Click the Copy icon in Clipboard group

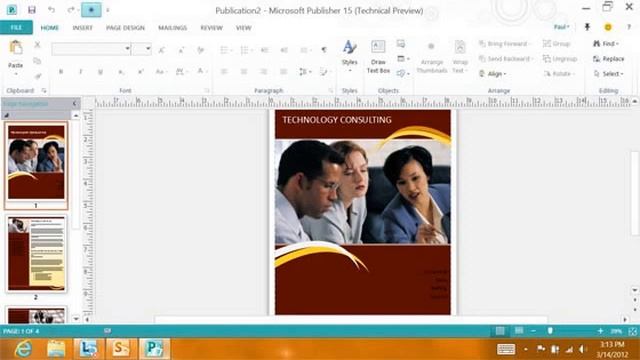tap(37, 61)
